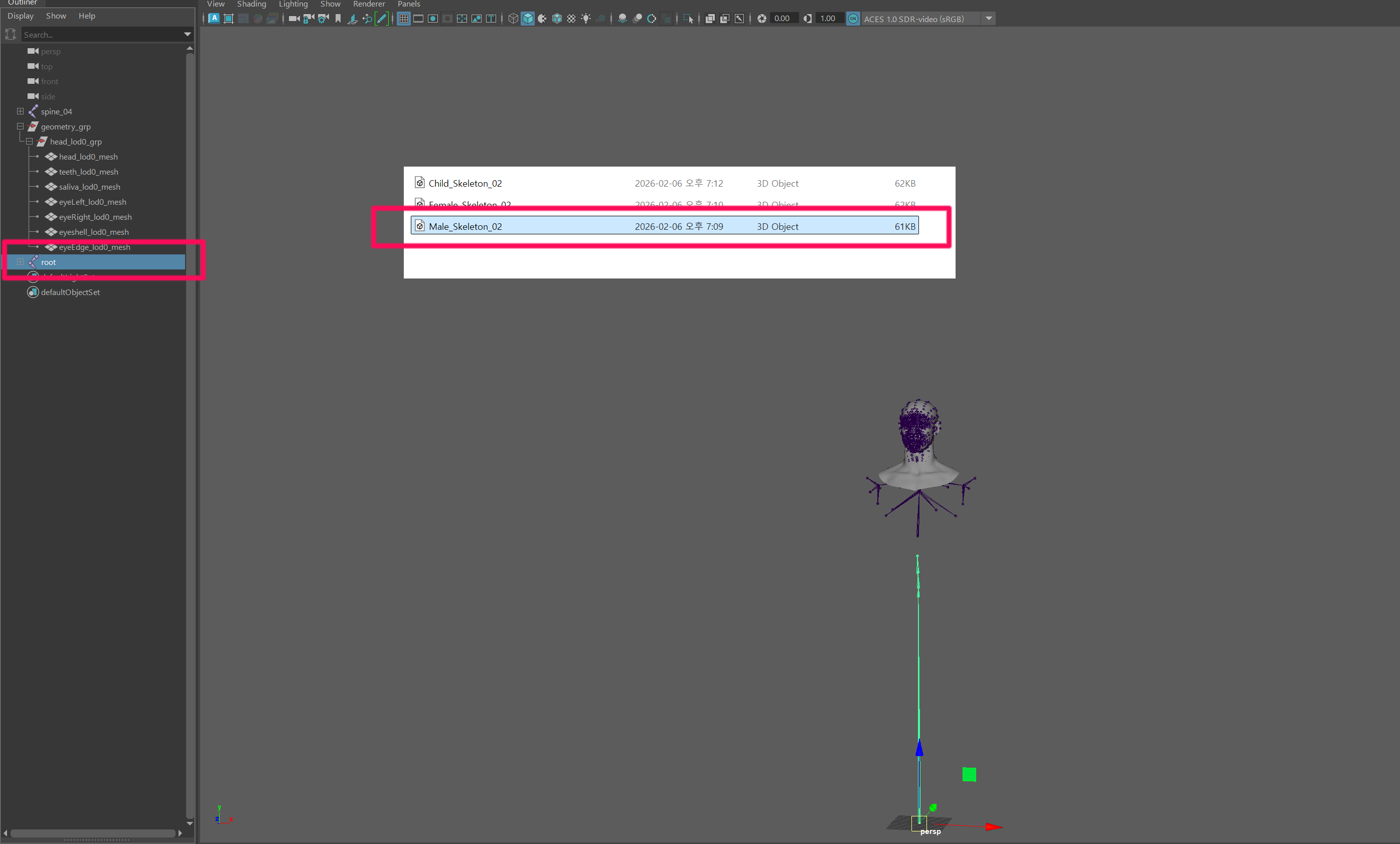Click the Outliner search field
1400x844 pixels.
(101, 35)
